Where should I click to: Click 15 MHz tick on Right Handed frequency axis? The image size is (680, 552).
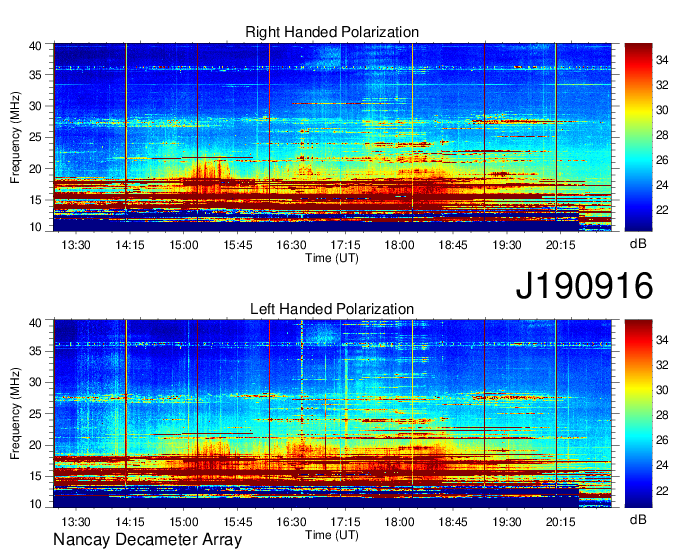pyautogui.click(x=35, y=200)
